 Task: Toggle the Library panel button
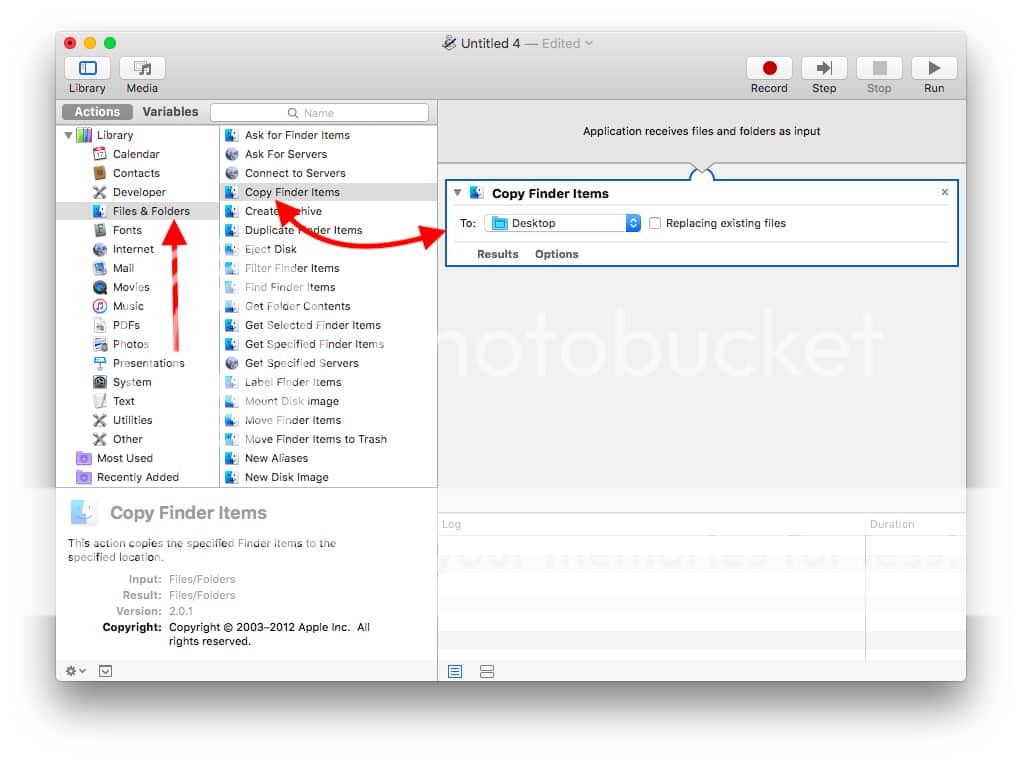click(x=87, y=68)
